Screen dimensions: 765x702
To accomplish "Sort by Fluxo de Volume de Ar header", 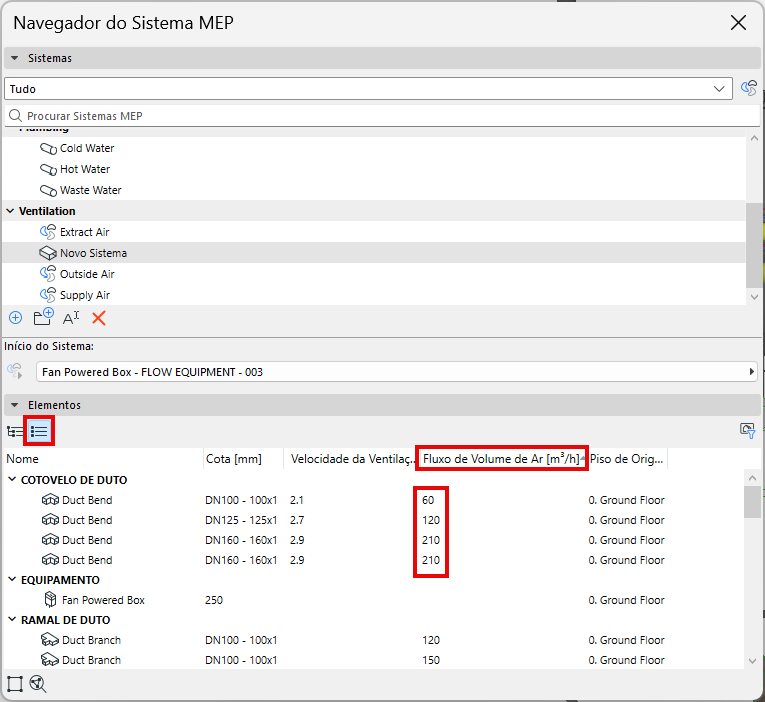I will (502, 459).
